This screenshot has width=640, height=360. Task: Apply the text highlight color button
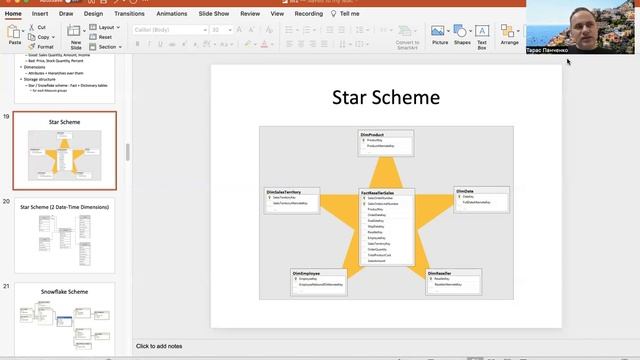click(248, 44)
